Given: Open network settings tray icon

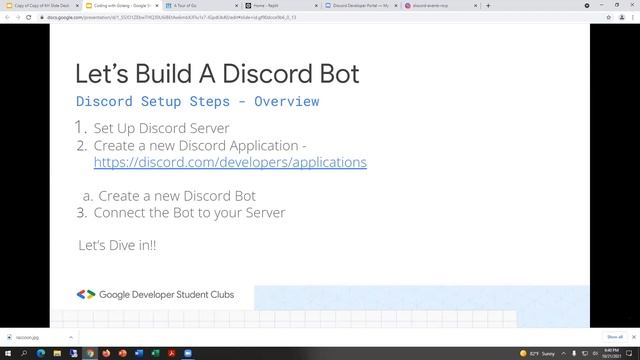Looking at the screenshot, I should [584, 353].
